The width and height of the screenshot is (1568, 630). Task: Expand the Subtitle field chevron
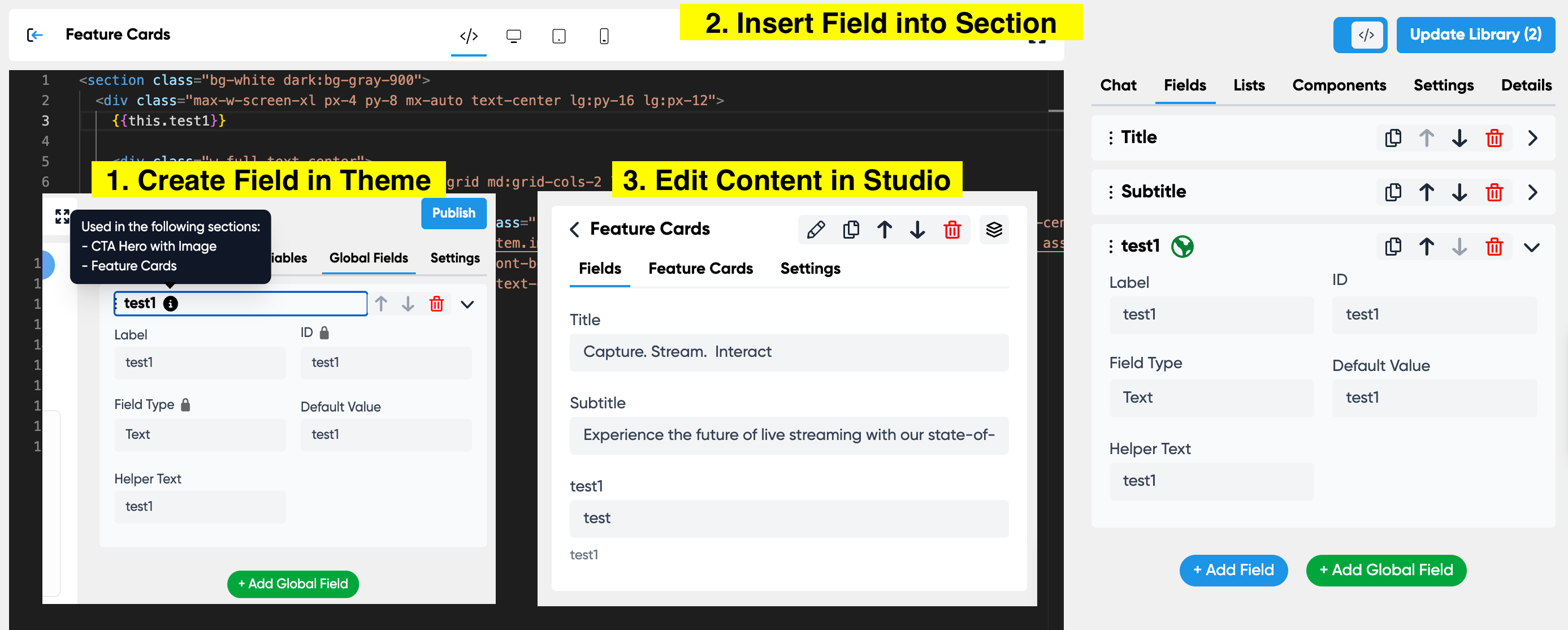point(1532,192)
